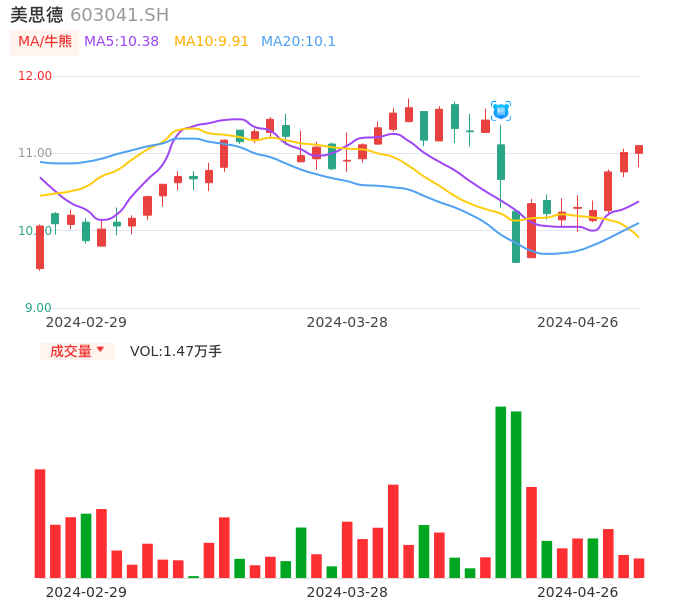Image resolution: width=686 pixels, height=606 pixels.
Task: Select the last candlestick on the right
Action: (x=639, y=150)
